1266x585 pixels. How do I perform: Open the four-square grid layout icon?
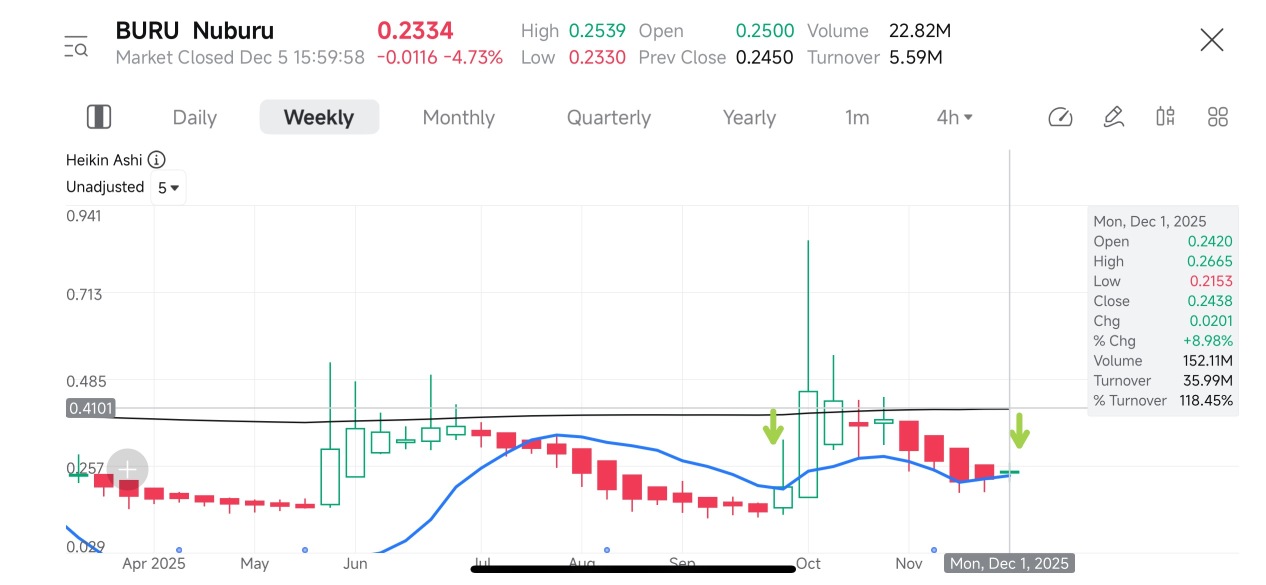[1217, 117]
